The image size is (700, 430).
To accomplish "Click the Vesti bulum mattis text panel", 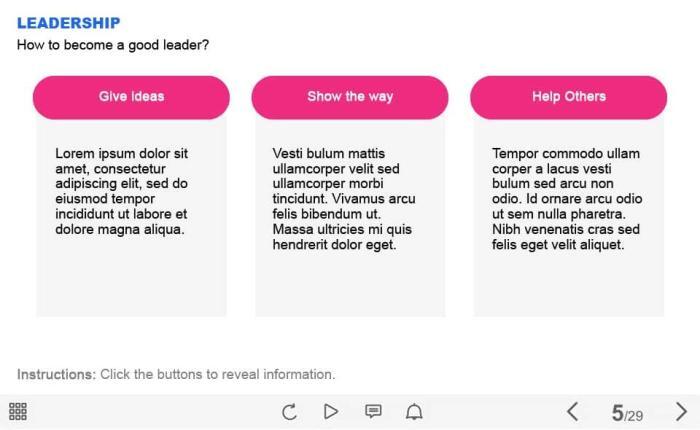I will point(343,199).
